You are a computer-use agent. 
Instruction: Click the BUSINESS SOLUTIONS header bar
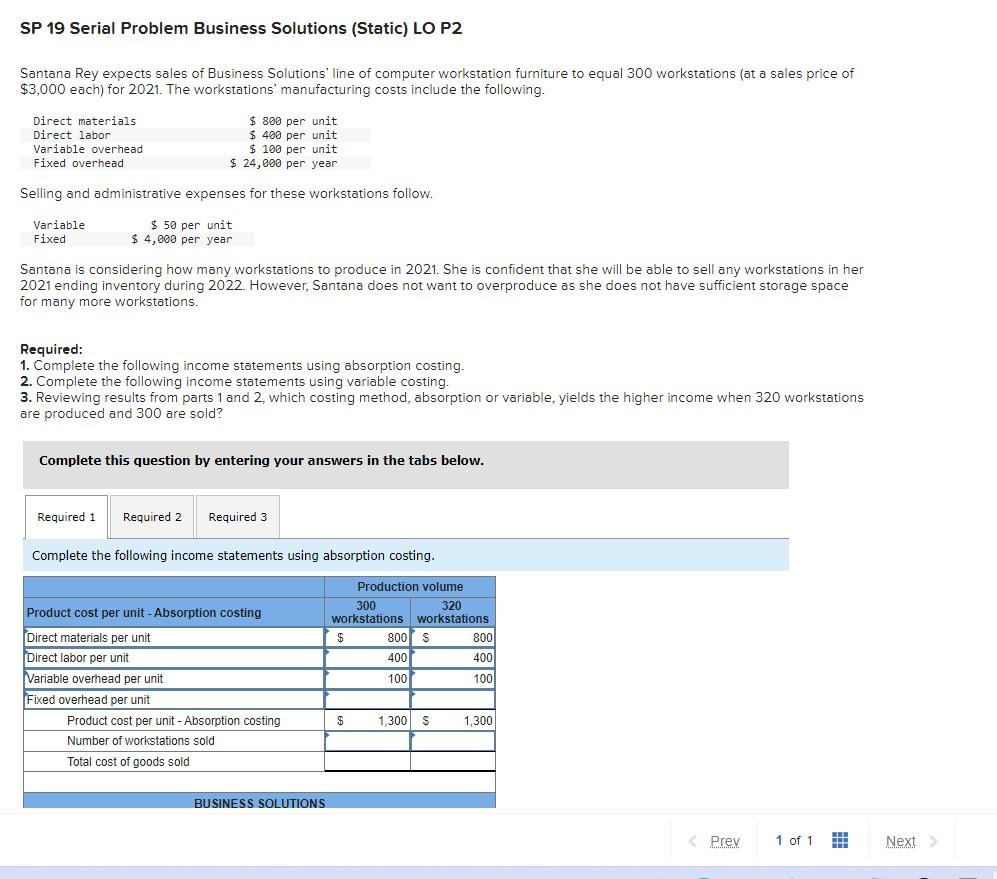[258, 803]
